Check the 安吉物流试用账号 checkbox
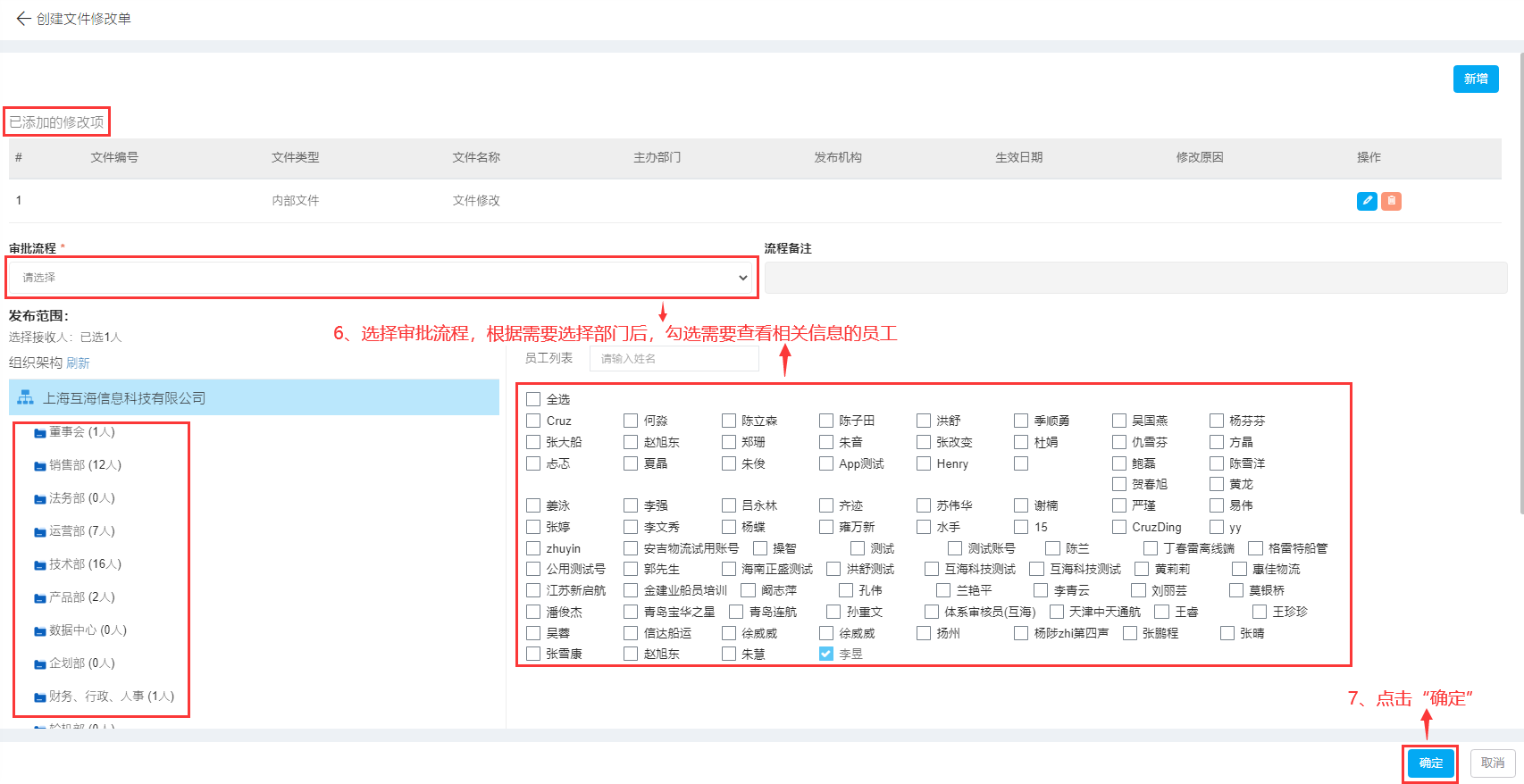 631,548
